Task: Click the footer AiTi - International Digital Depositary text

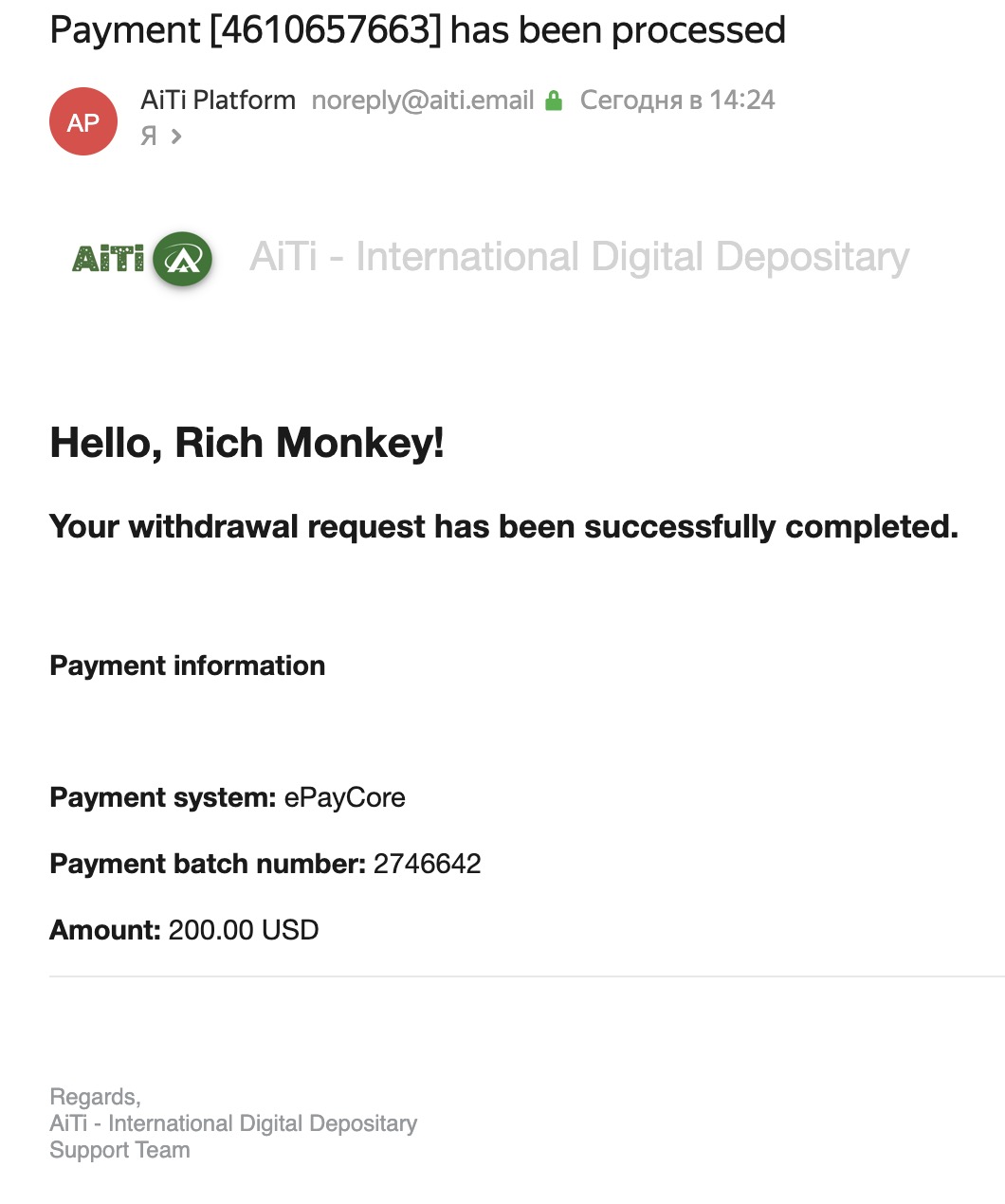Action: [233, 1123]
